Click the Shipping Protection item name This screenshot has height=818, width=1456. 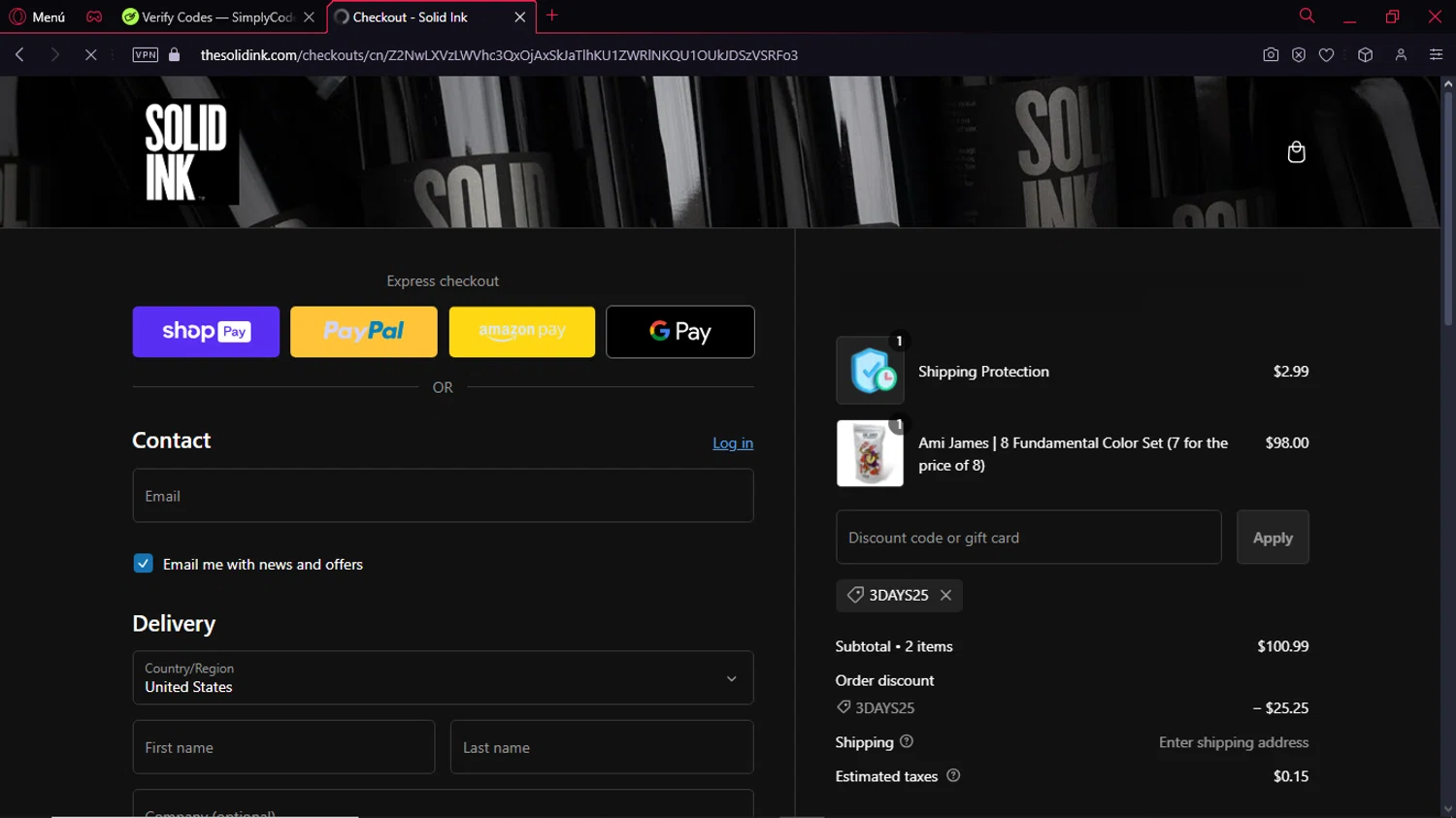[x=983, y=372]
